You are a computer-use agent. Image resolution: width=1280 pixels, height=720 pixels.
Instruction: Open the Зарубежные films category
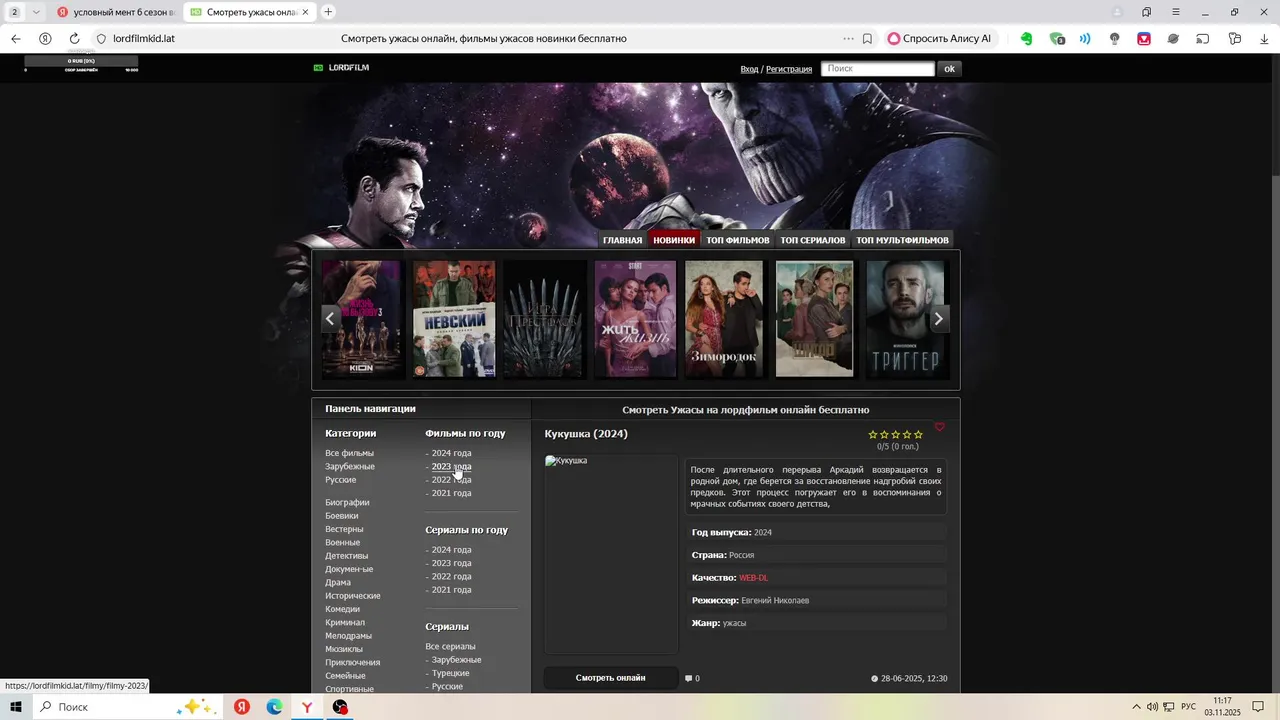(350, 467)
